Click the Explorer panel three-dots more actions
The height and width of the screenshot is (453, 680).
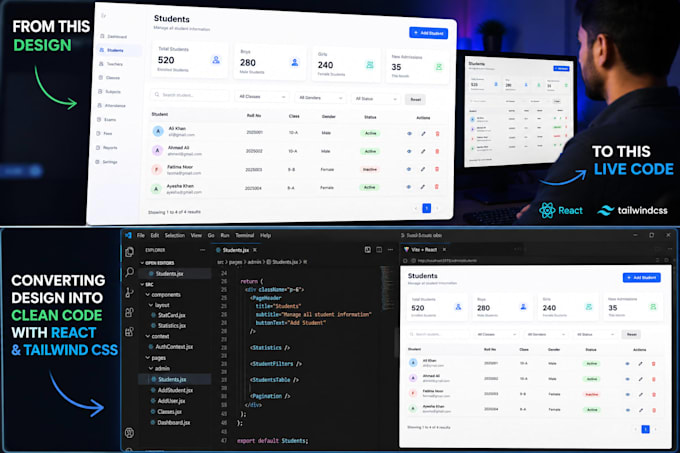tap(203, 250)
